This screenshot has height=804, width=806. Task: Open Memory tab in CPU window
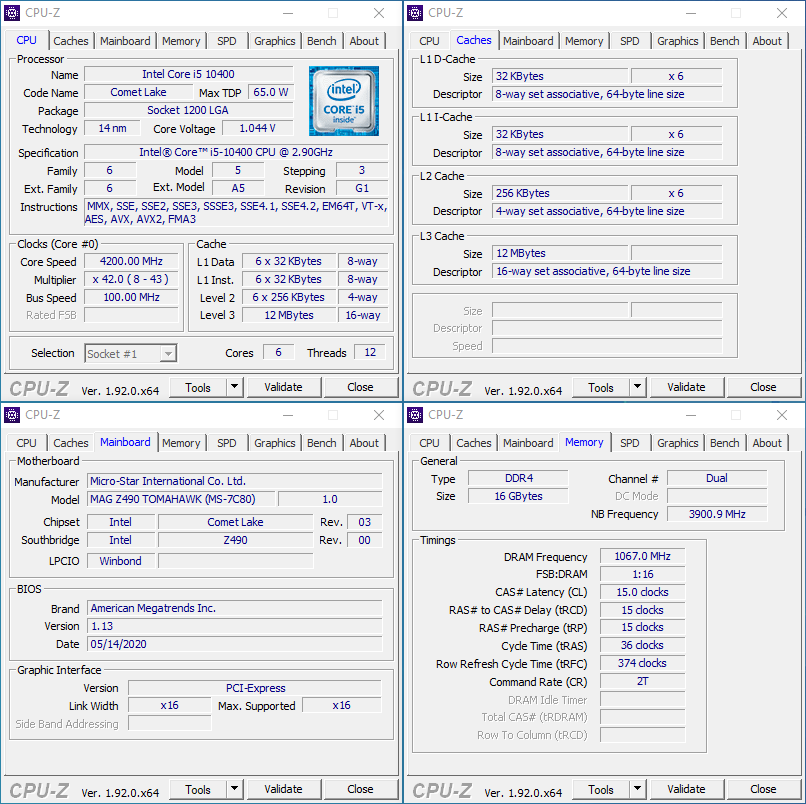click(x=181, y=41)
